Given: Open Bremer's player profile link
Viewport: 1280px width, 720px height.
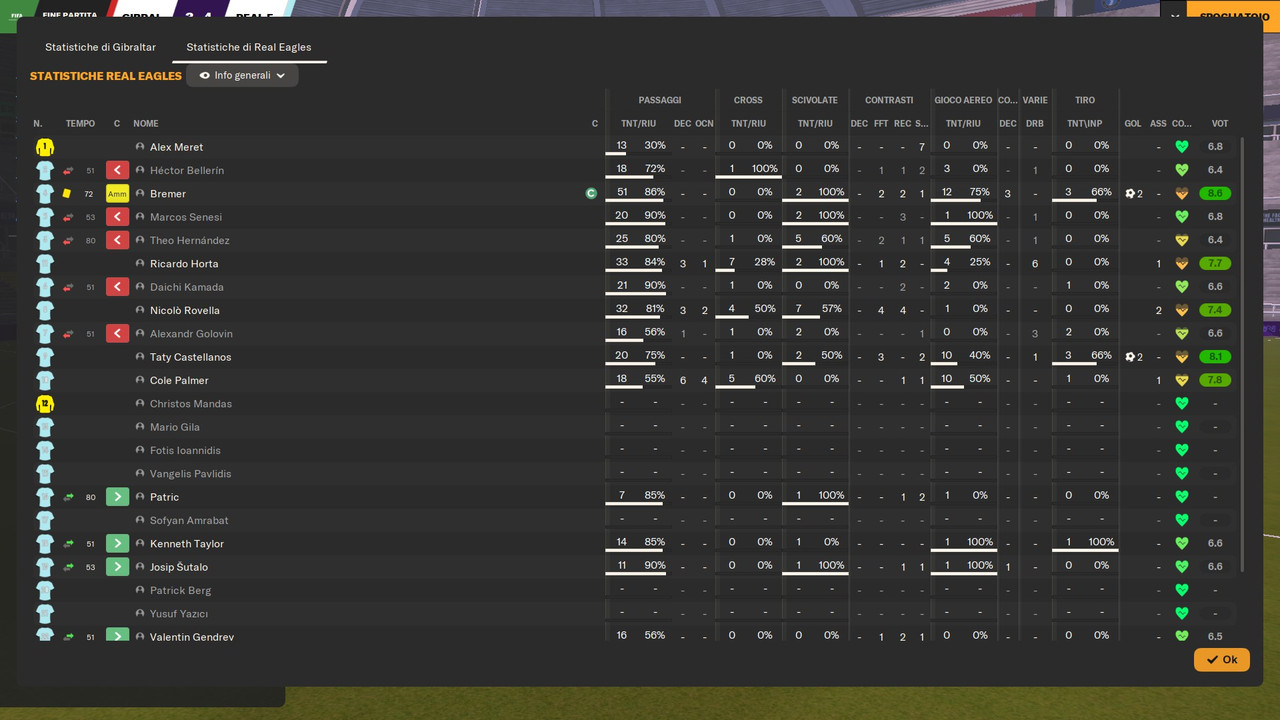Looking at the screenshot, I should pos(168,194).
